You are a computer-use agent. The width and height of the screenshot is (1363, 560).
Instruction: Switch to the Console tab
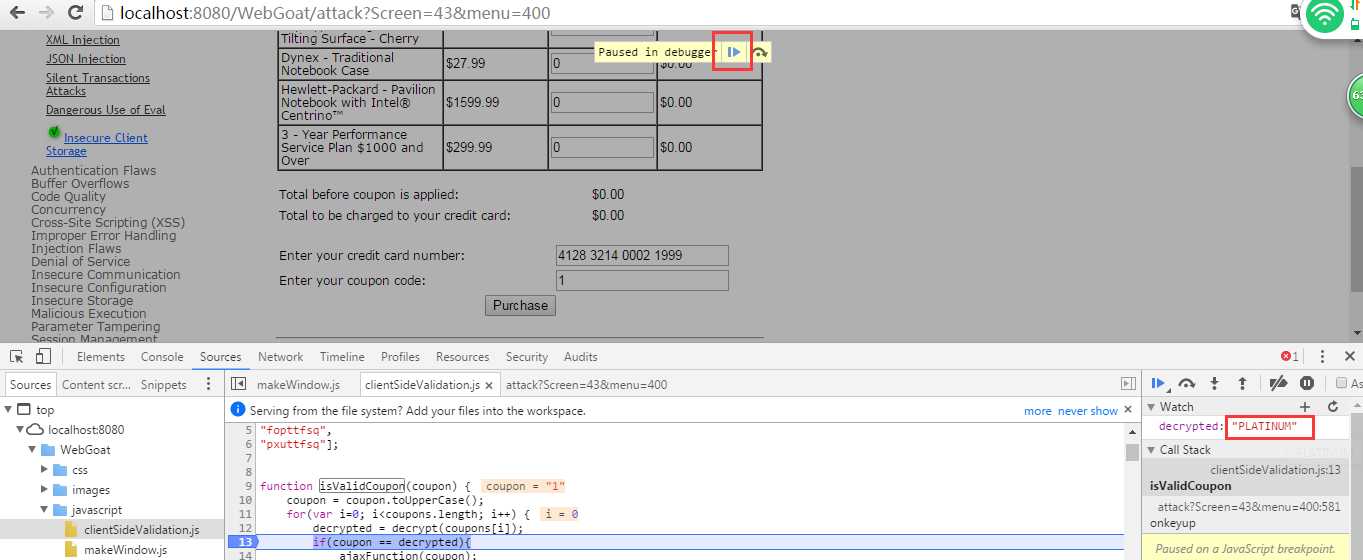pyautogui.click(x=162, y=357)
